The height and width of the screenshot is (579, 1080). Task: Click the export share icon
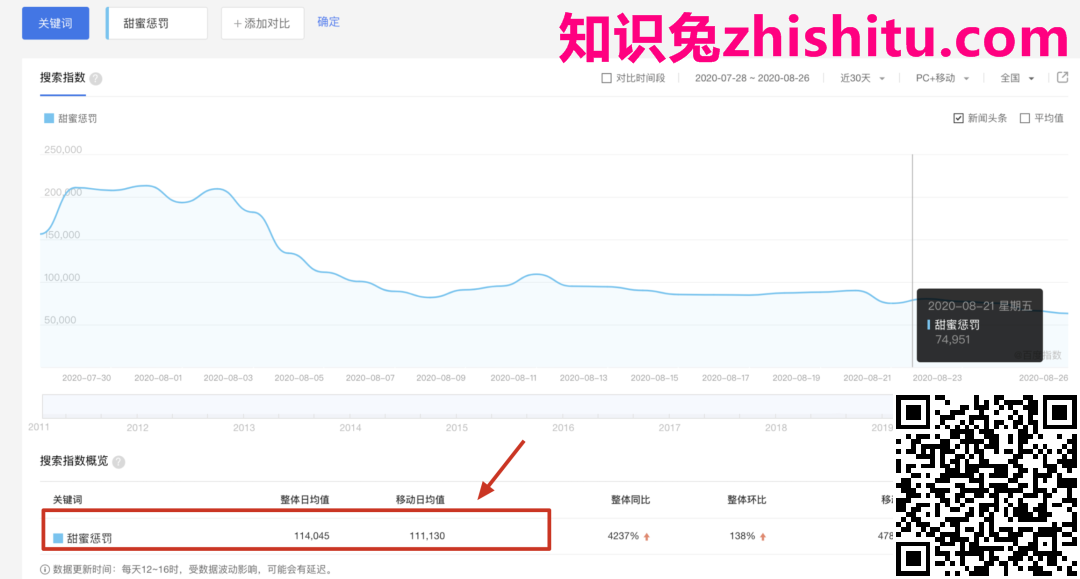pos(1063,77)
